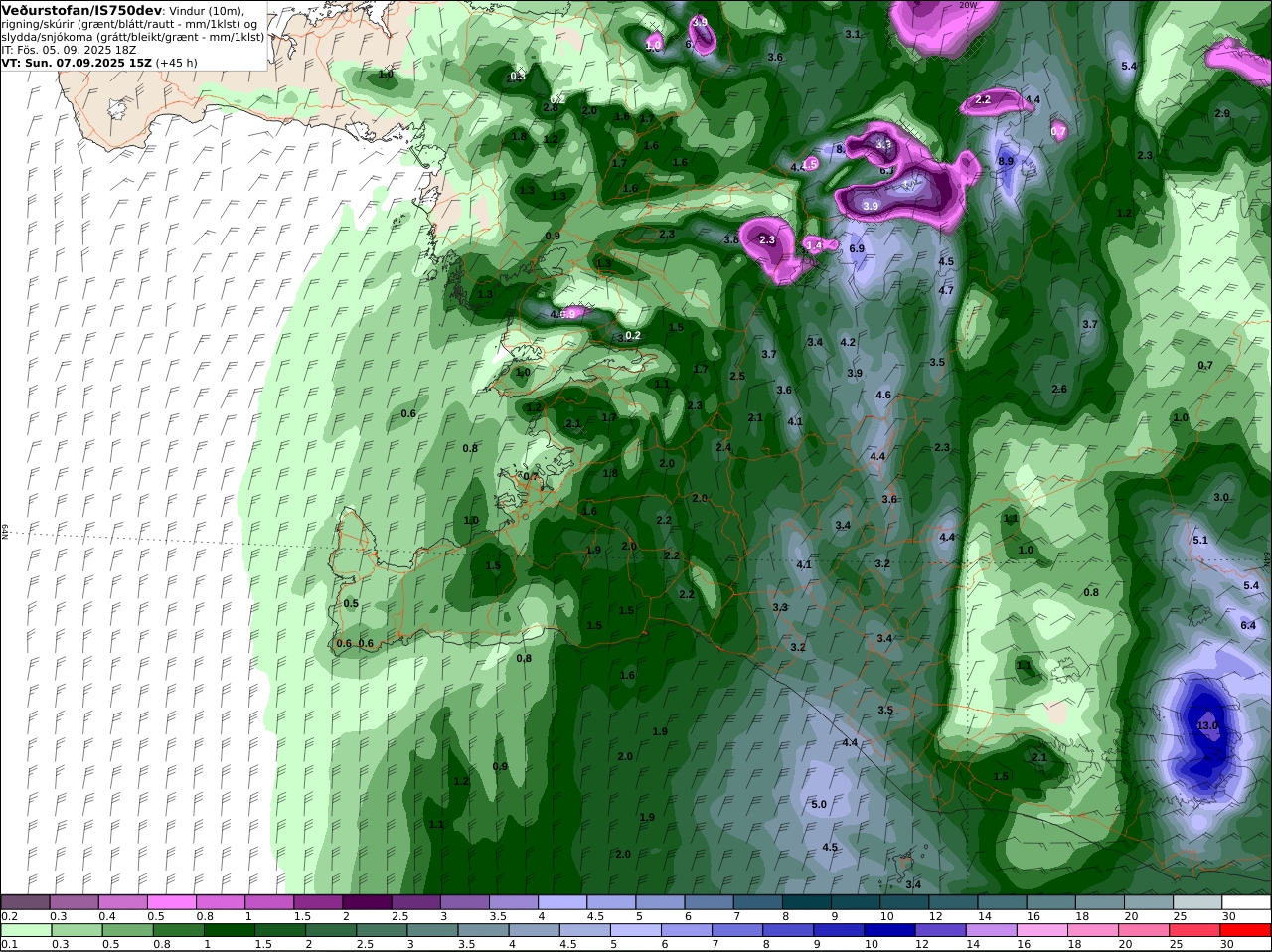This screenshot has height=952, width=1272.
Task: Pick lower legend pale green swatch between 0.1 and 0.3
Action: point(26,930)
